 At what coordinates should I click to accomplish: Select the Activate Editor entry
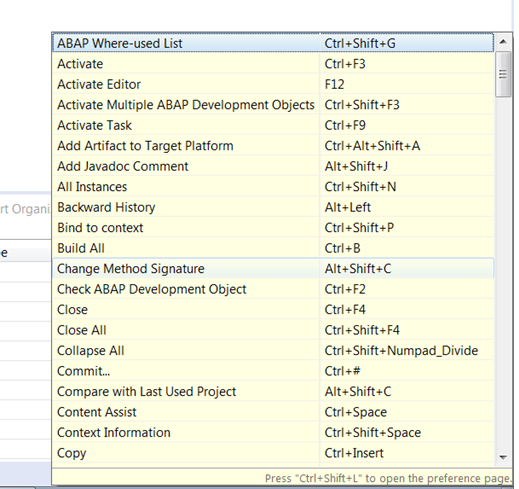273,84
